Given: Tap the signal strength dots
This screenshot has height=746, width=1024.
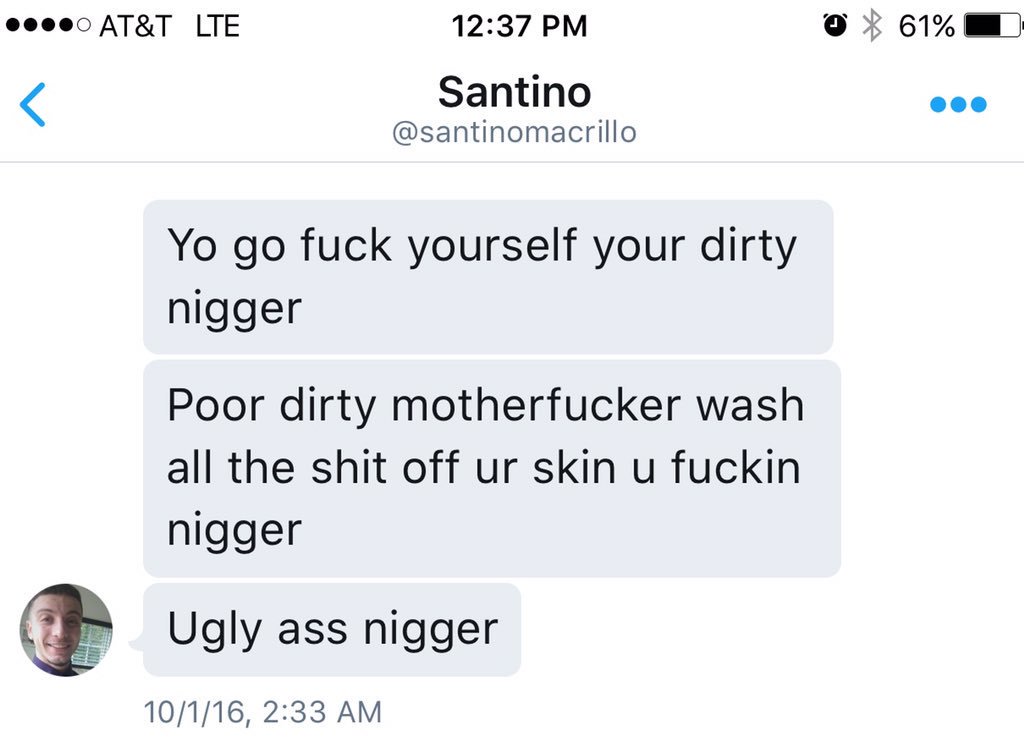Looking at the screenshot, I should pyautogui.click(x=48, y=25).
